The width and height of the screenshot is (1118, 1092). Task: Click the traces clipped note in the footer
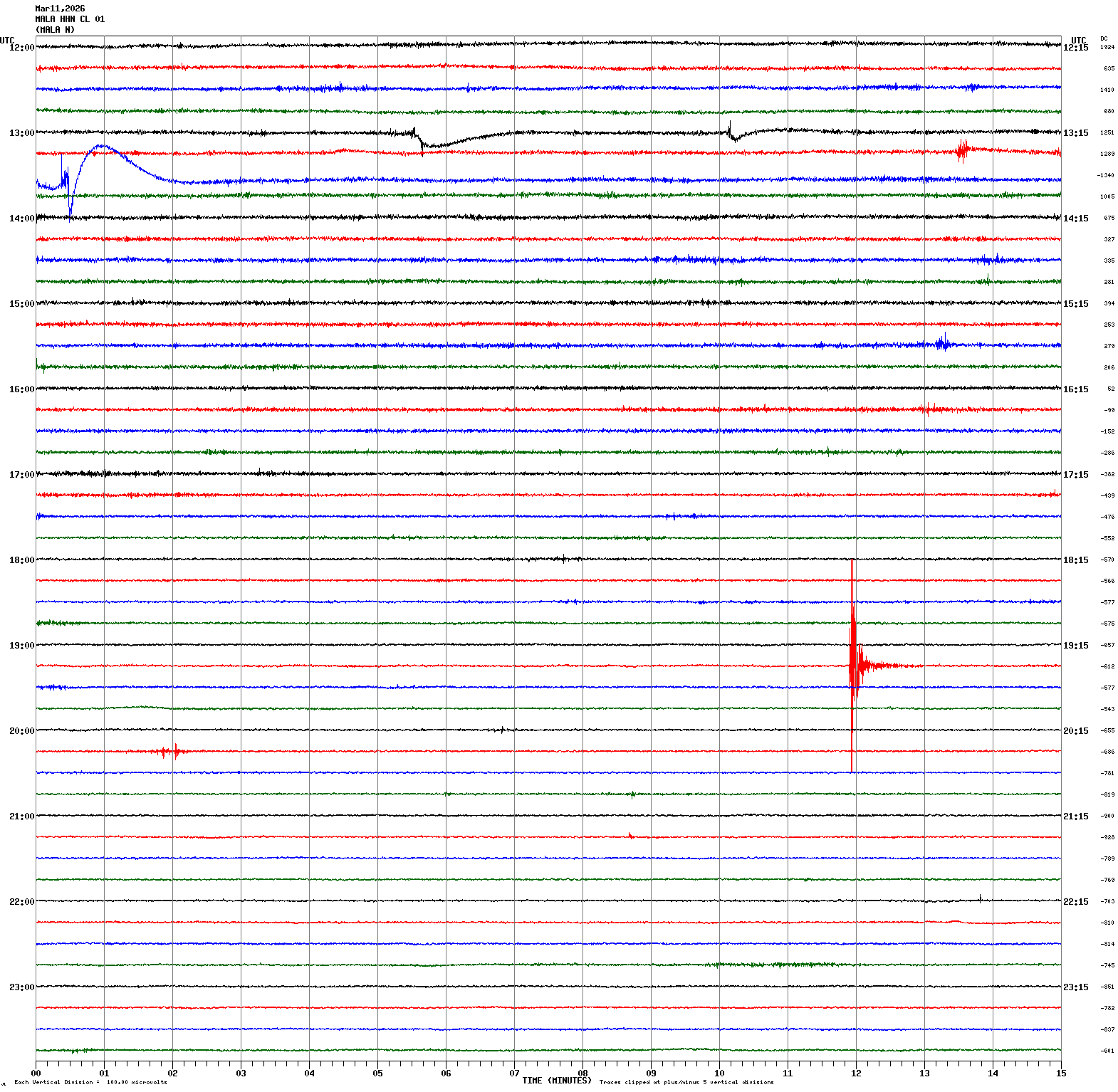[686, 1083]
